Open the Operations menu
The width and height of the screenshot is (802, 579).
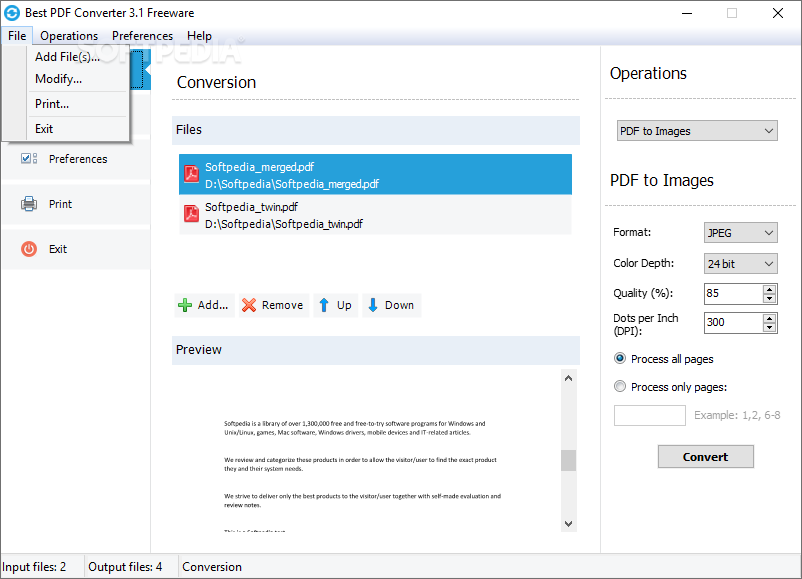pyautogui.click(x=69, y=36)
